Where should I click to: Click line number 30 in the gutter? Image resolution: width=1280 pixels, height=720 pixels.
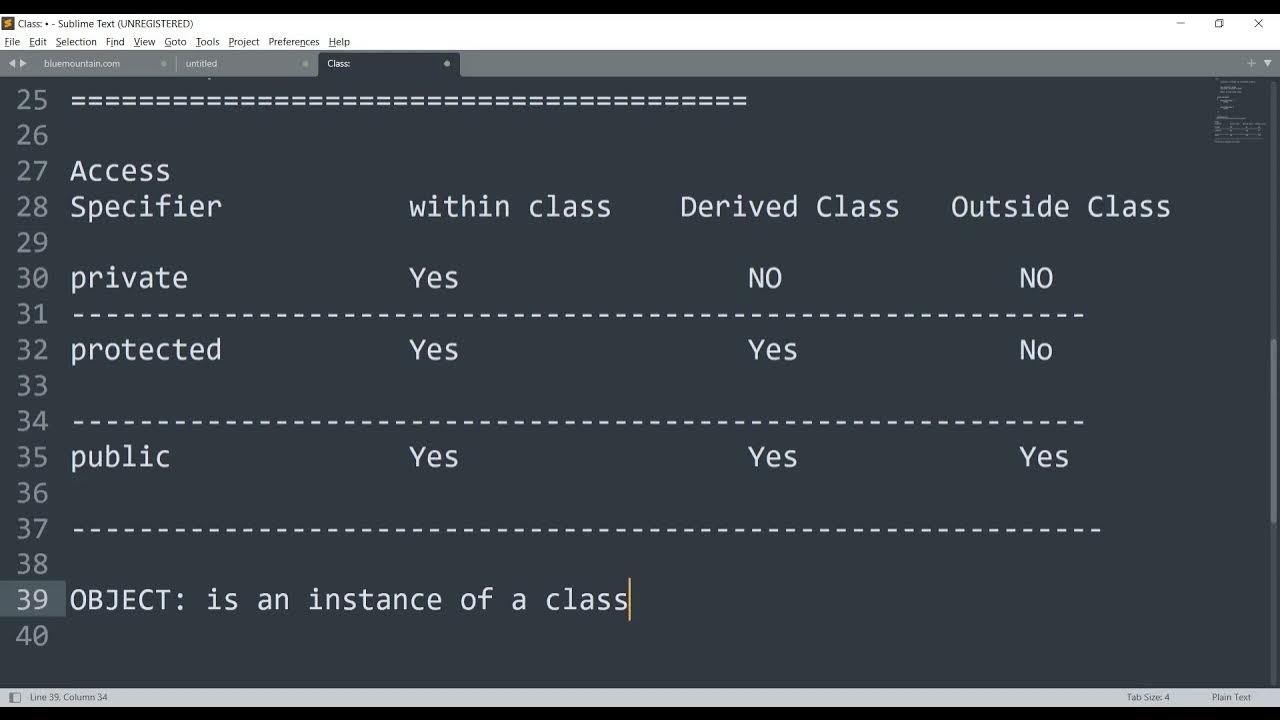click(x=32, y=278)
